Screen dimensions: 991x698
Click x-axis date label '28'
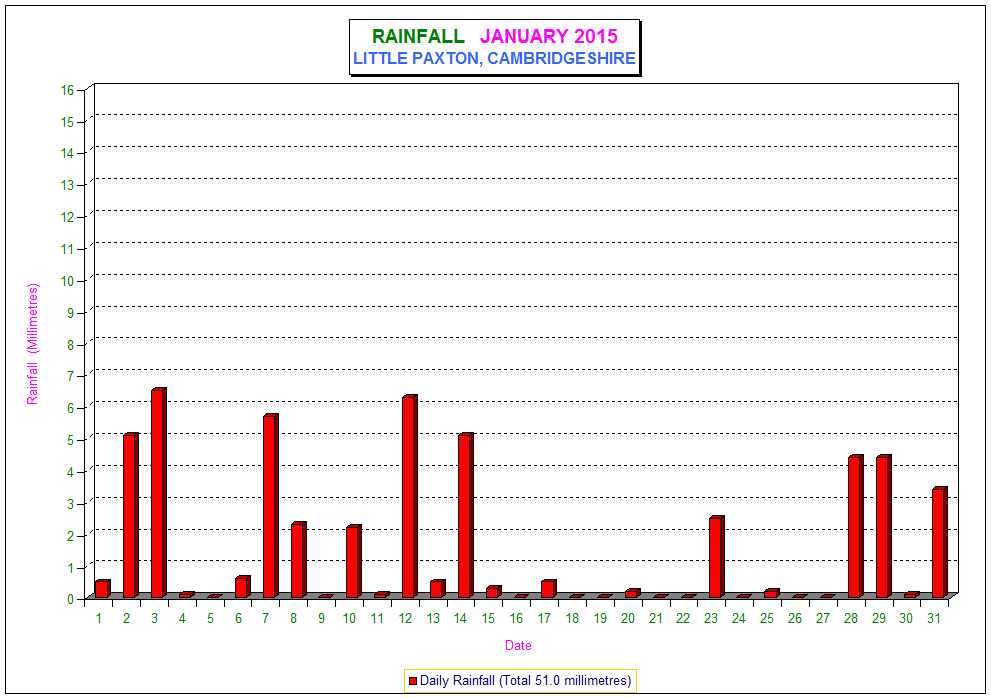(851, 619)
